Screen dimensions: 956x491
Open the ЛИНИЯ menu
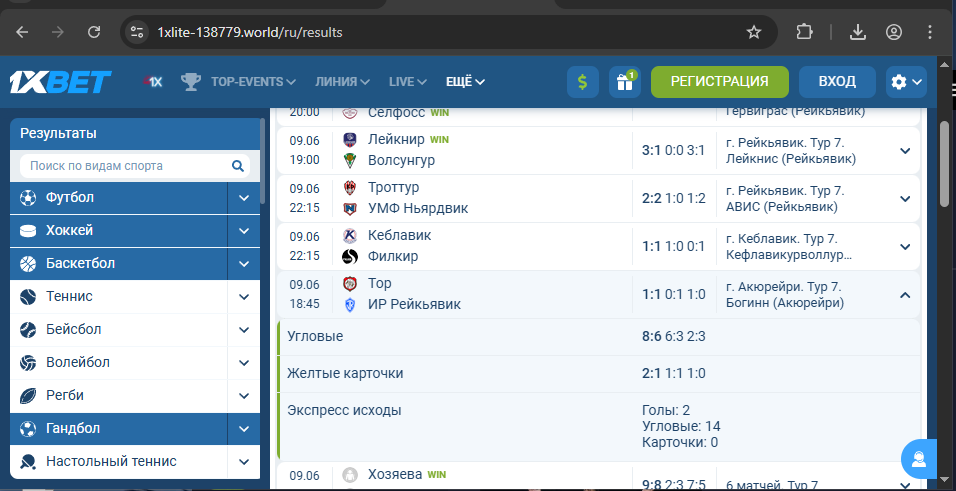342,82
